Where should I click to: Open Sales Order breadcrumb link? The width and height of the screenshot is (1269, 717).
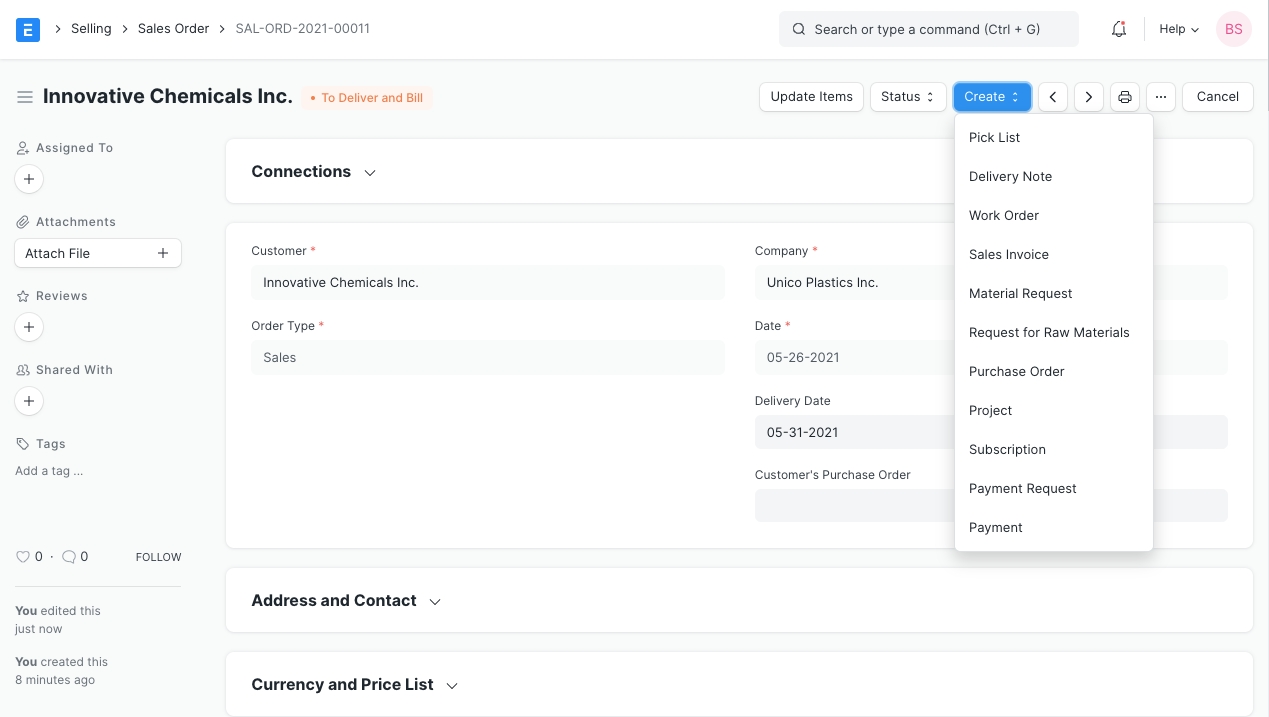(173, 29)
